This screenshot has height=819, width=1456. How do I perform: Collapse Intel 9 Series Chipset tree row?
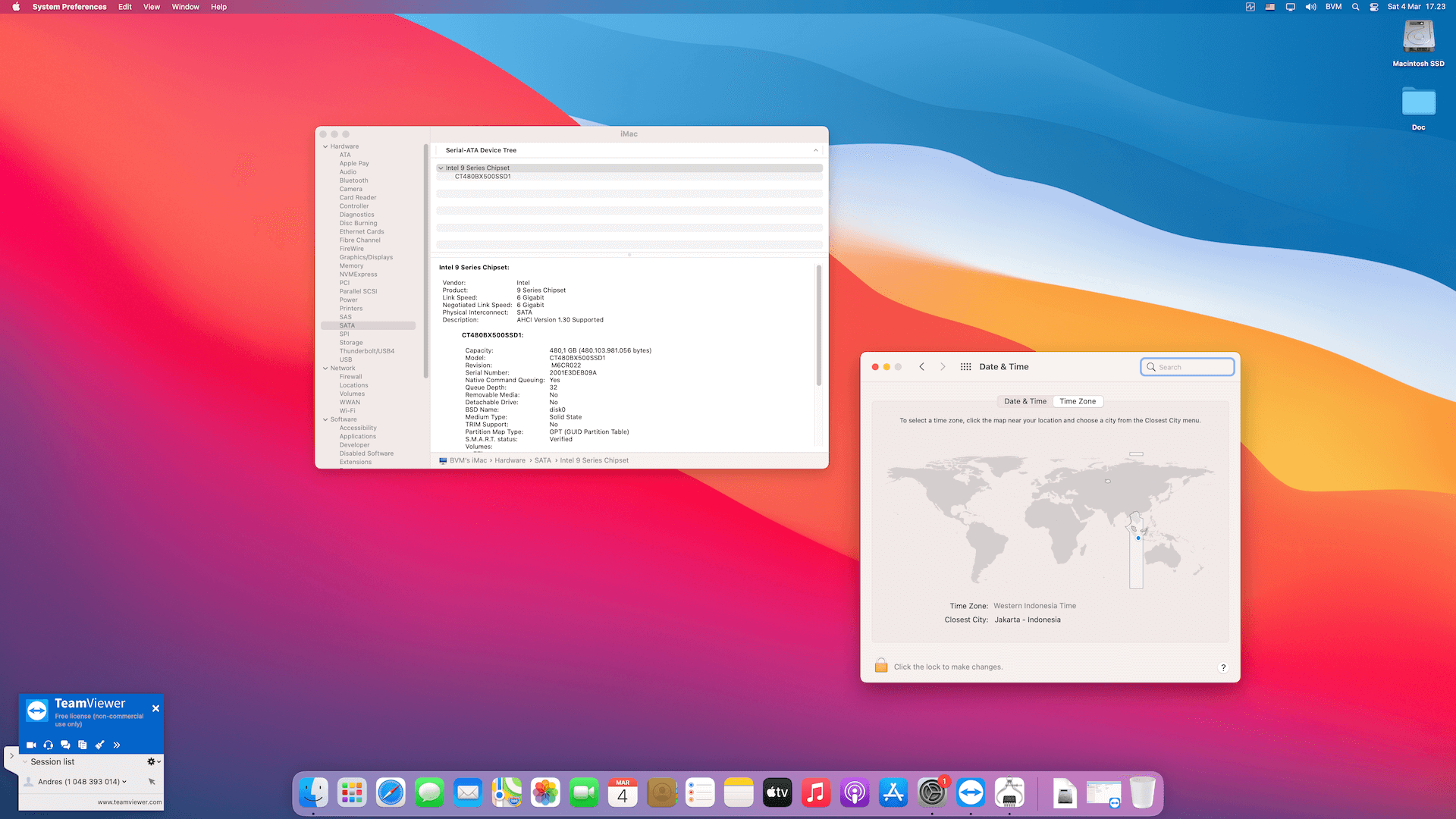point(441,168)
